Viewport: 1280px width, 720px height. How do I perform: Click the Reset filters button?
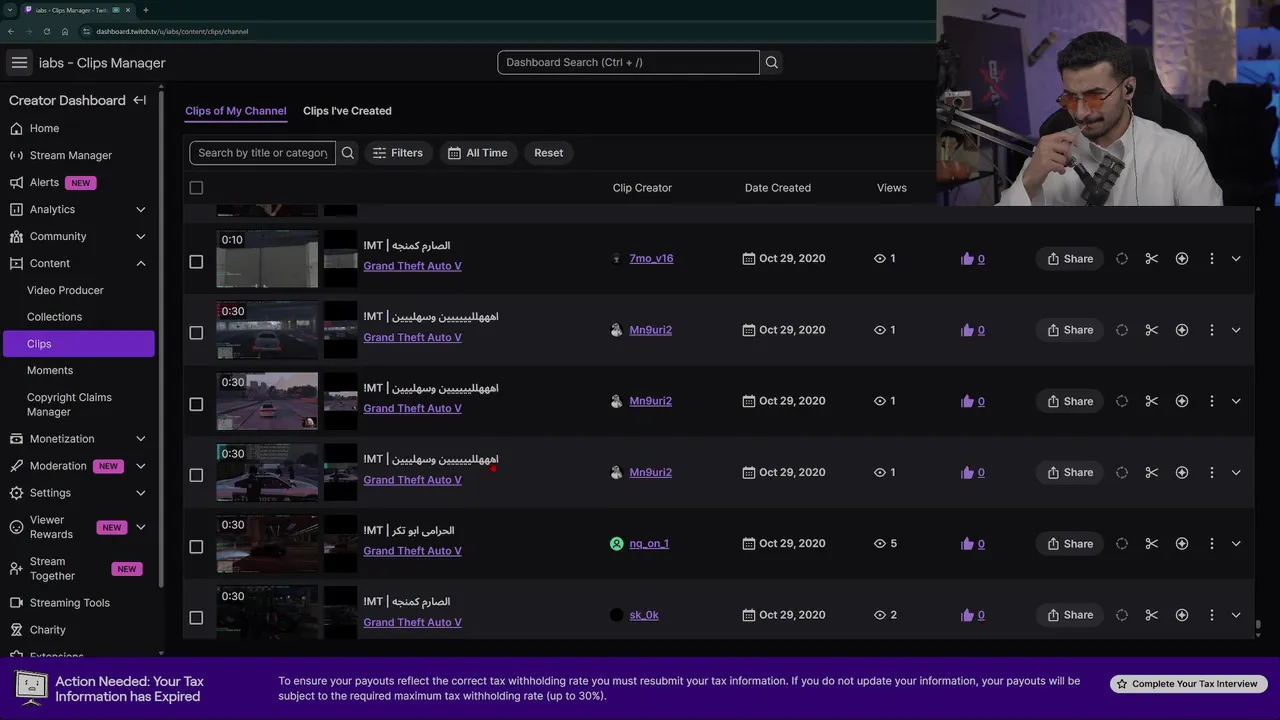point(548,153)
